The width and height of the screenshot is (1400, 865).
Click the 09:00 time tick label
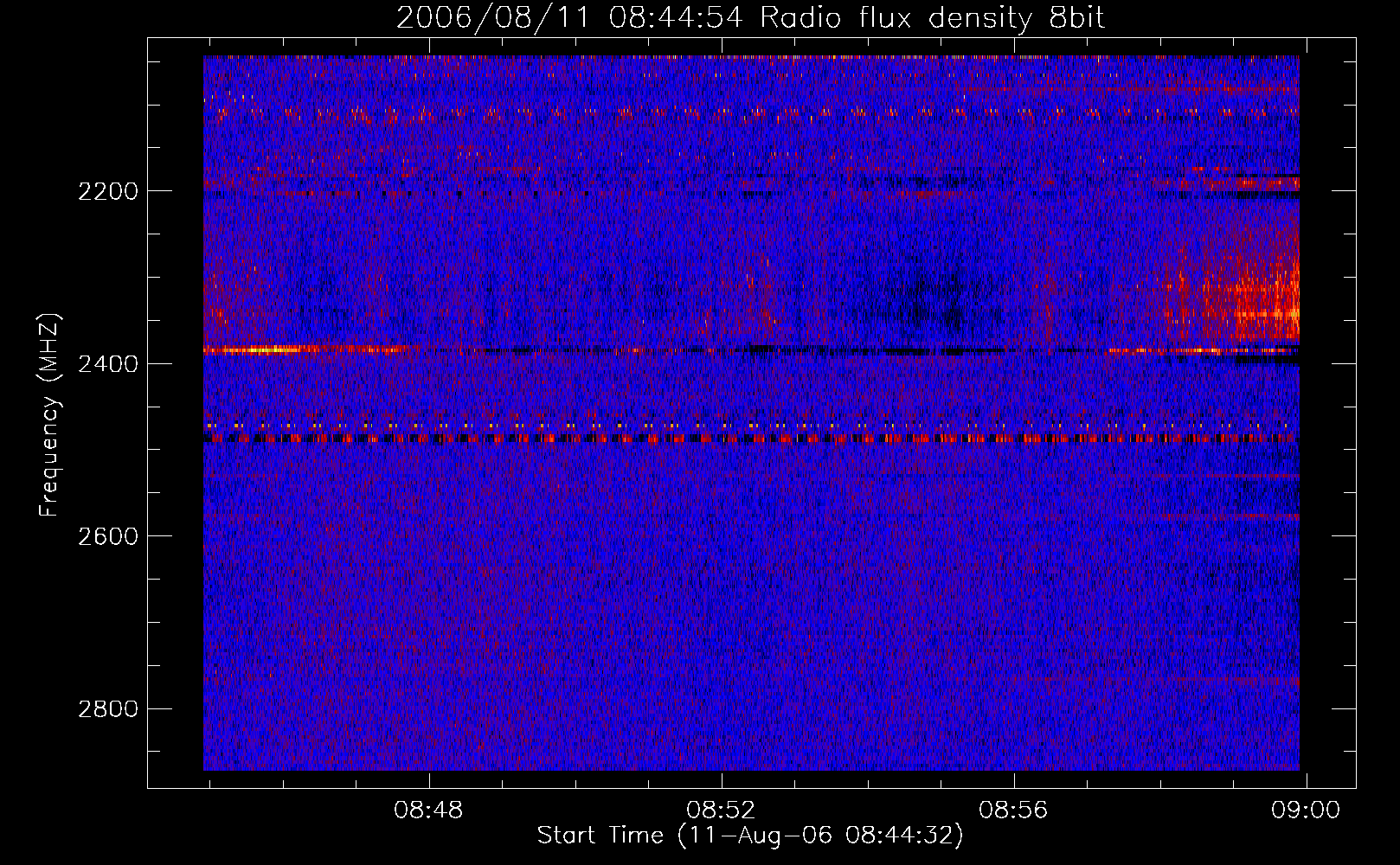(1306, 811)
